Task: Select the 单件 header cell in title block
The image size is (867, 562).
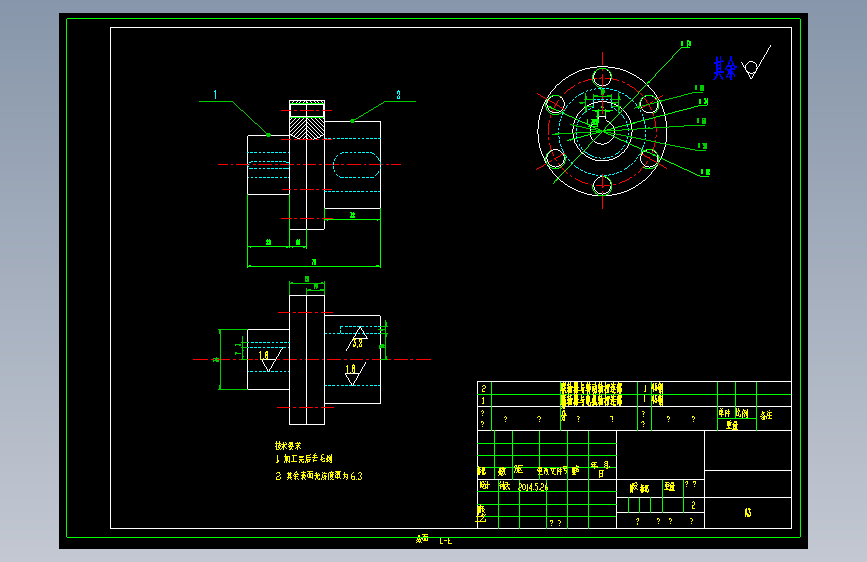Action: point(725,413)
